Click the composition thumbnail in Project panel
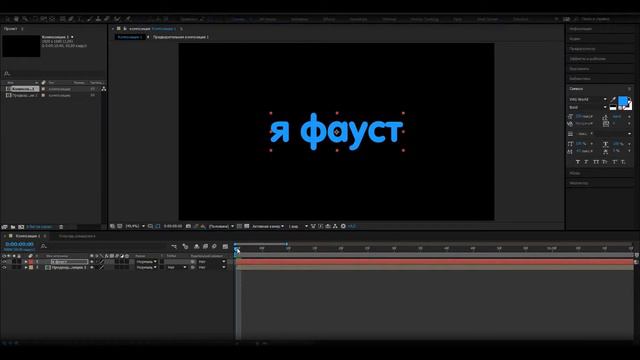The width and height of the screenshot is (640, 360). tap(21, 46)
